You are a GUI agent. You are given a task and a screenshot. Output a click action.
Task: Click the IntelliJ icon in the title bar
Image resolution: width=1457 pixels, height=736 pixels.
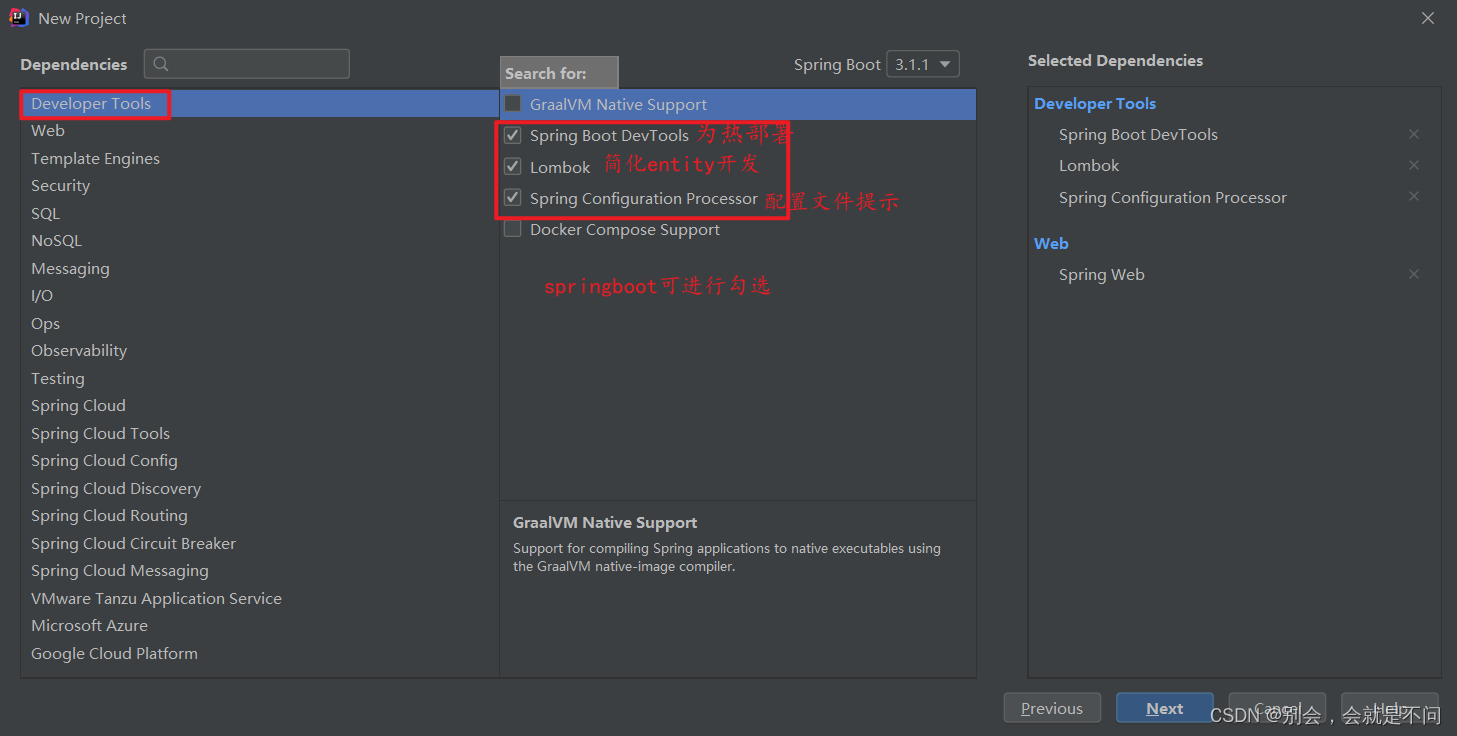18,18
